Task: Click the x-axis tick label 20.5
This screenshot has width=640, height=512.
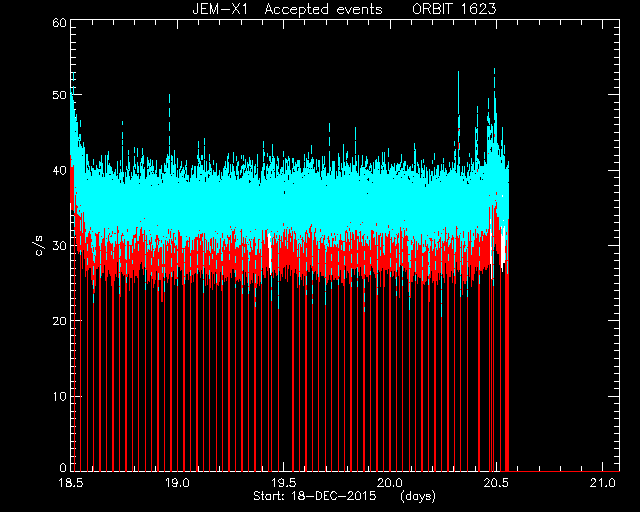Action: [x=496, y=483]
